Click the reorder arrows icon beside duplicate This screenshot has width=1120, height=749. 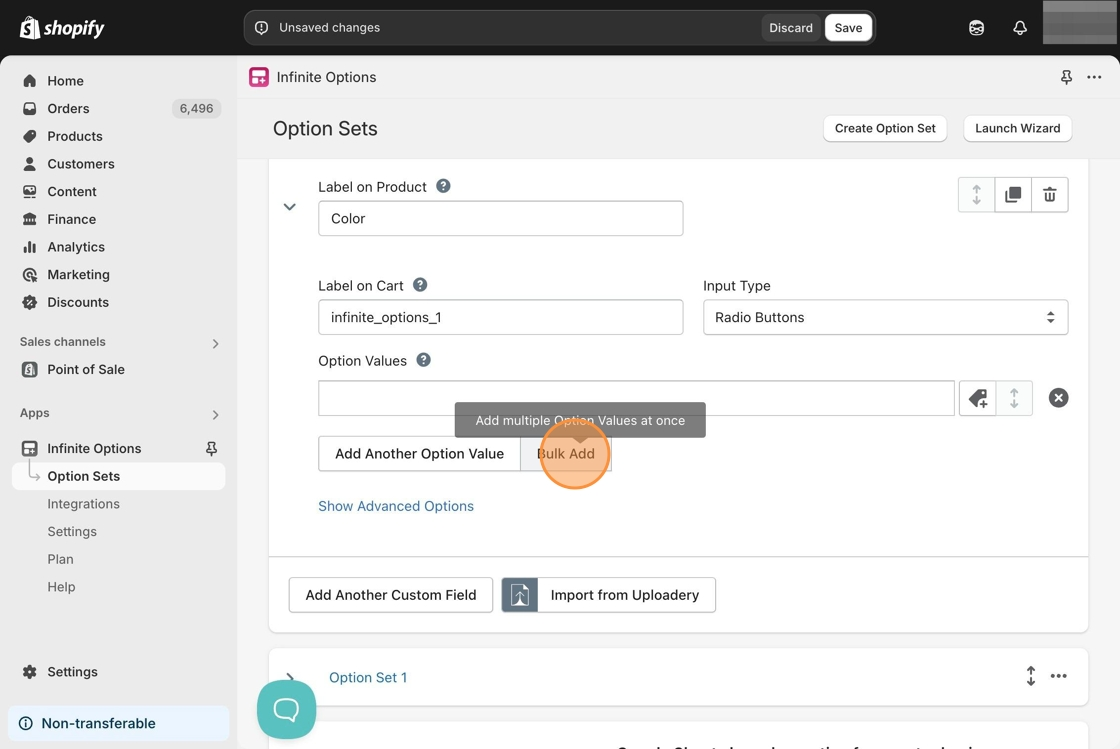pos(976,195)
